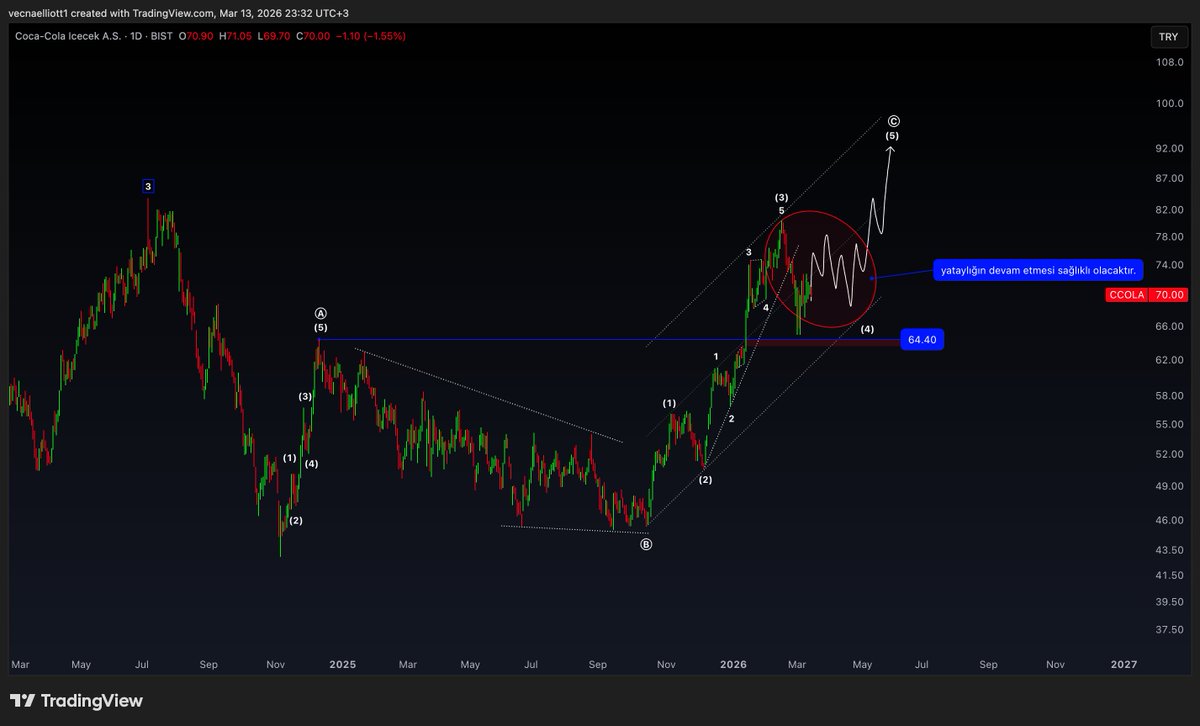Click the 58.00 price axis label
Image resolution: width=1200 pixels, height=726 pixels.
(x=1169, y=396)
